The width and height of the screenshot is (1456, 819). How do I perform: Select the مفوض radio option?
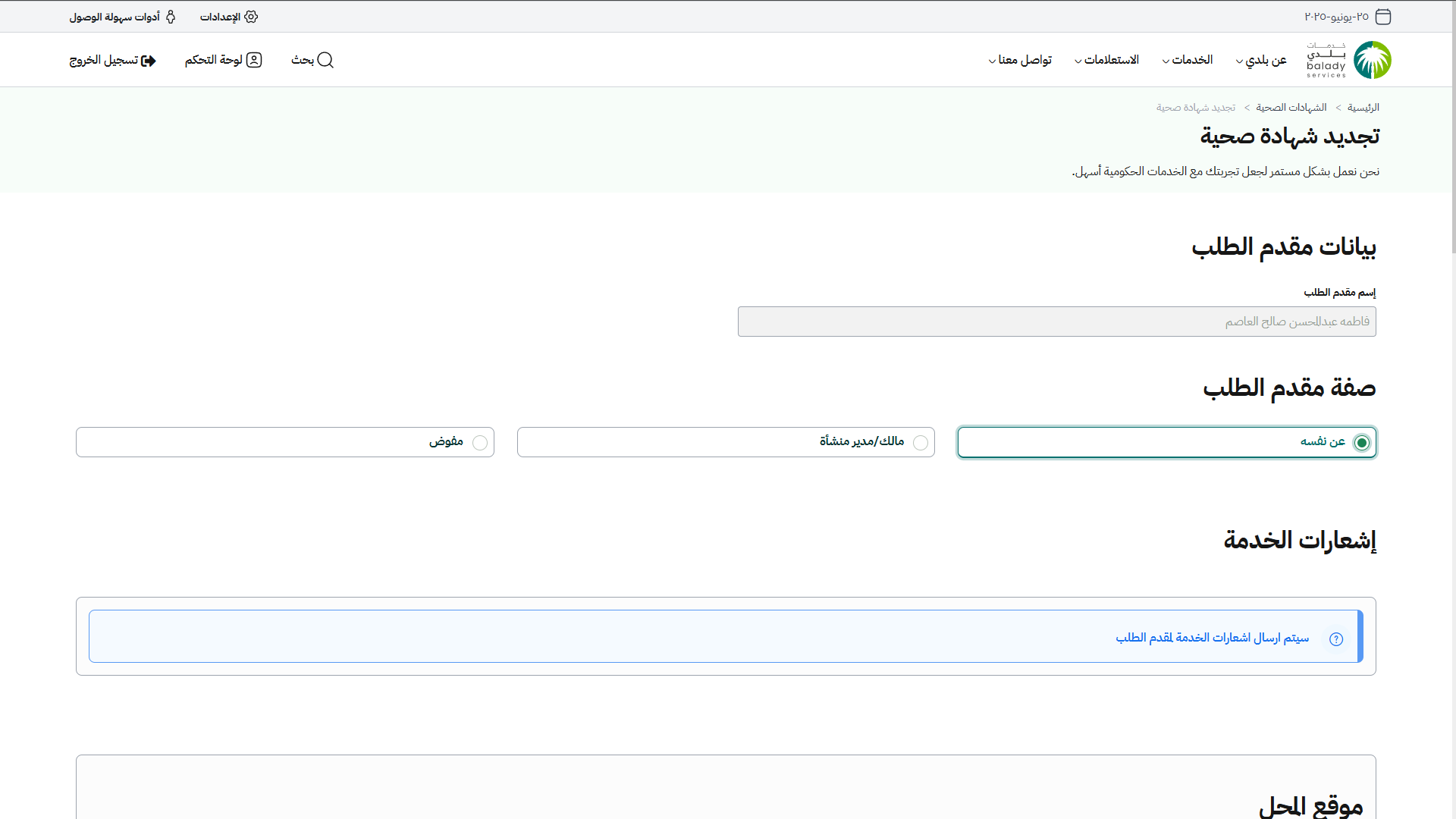tap(480, 443)
